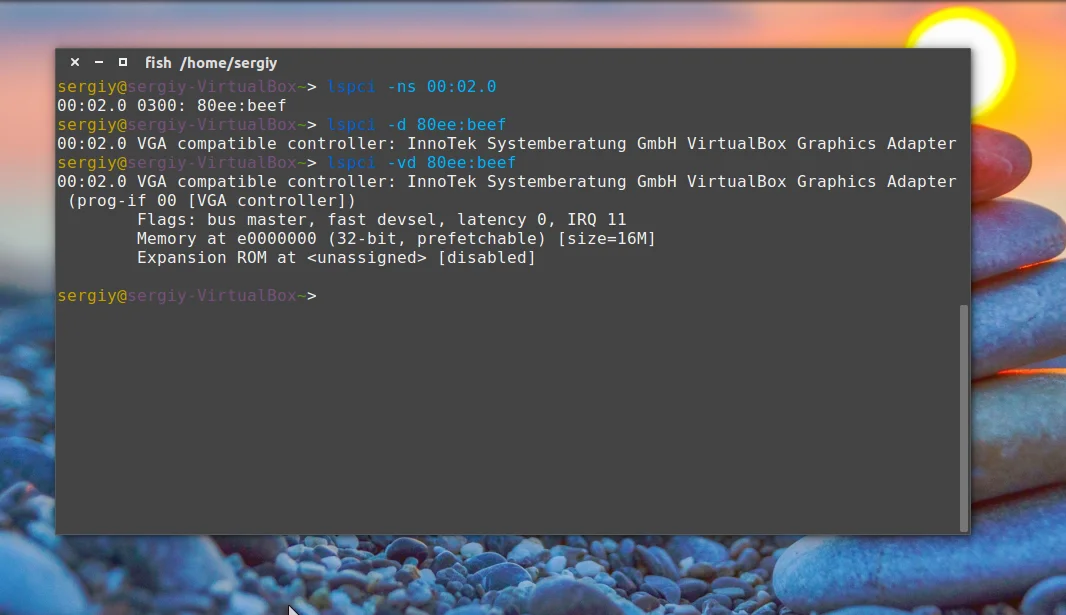
Task: Minimize the fish terminal window
Action: [99, 62]
